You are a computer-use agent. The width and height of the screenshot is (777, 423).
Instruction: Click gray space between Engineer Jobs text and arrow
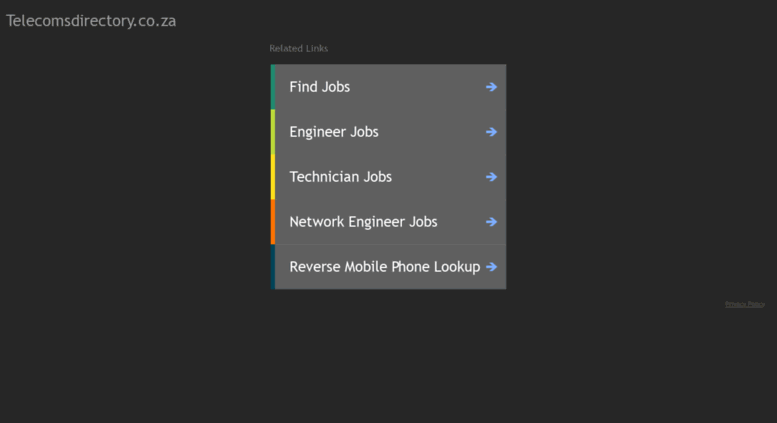click(432, 132)
